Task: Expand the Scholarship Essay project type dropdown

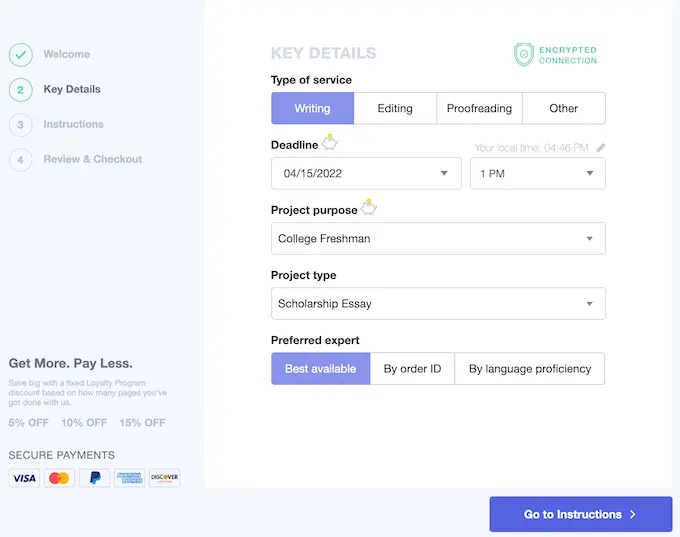Action: pyautogui.click(x=438, y=304)
